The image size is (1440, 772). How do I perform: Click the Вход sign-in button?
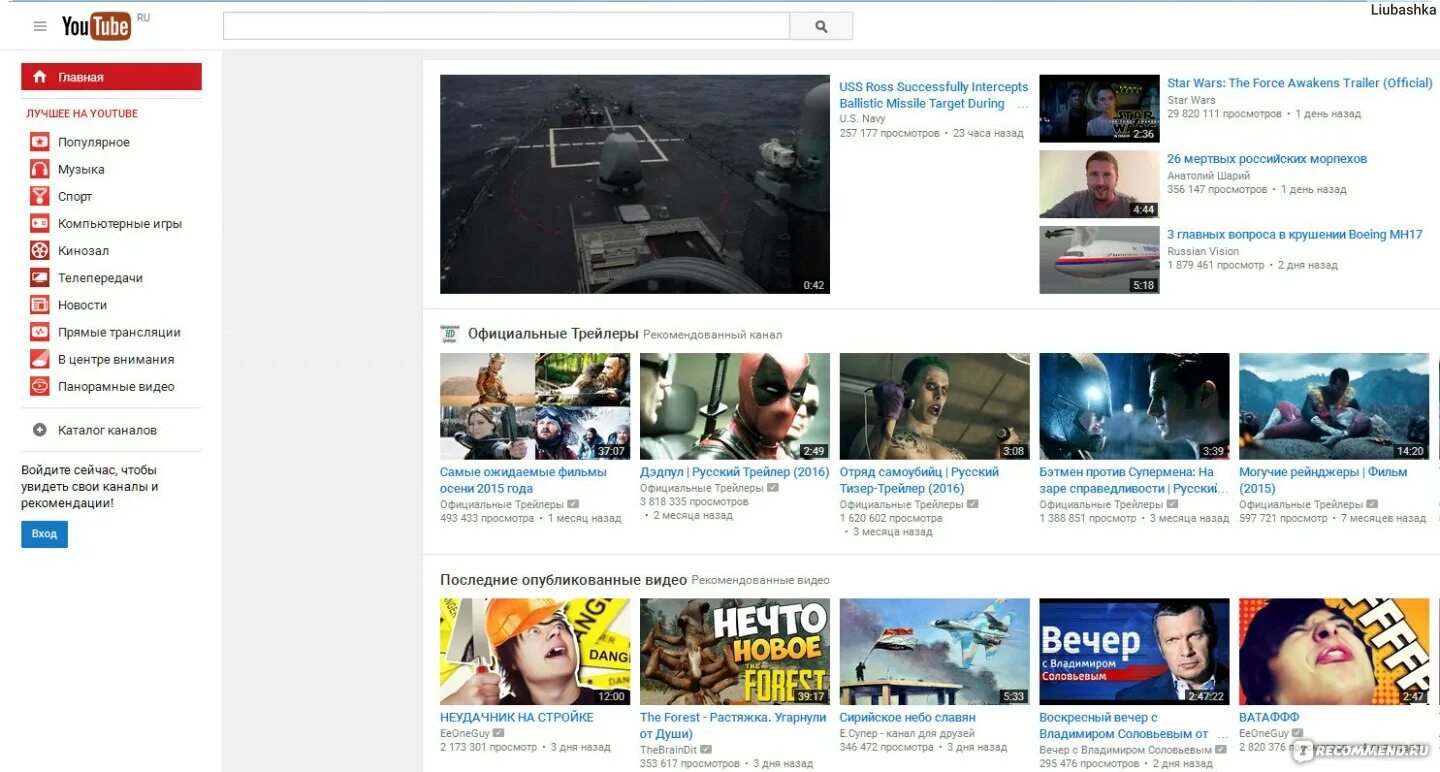(44, 534)
